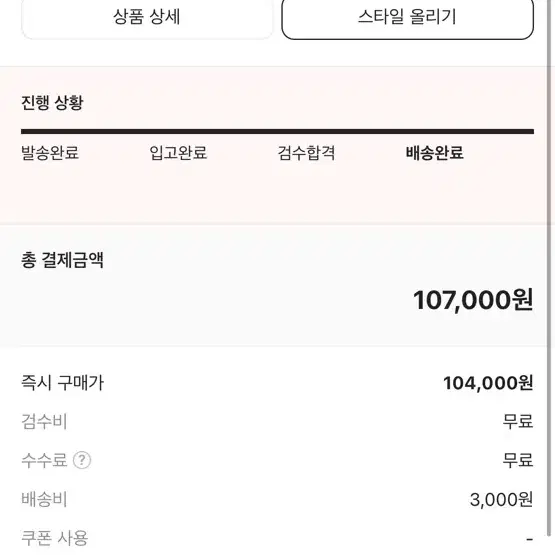The width and height of the screenshot is (555, 555).
Task: Click the vertical scrollbar on the right edge
Action: click(549, 269)
